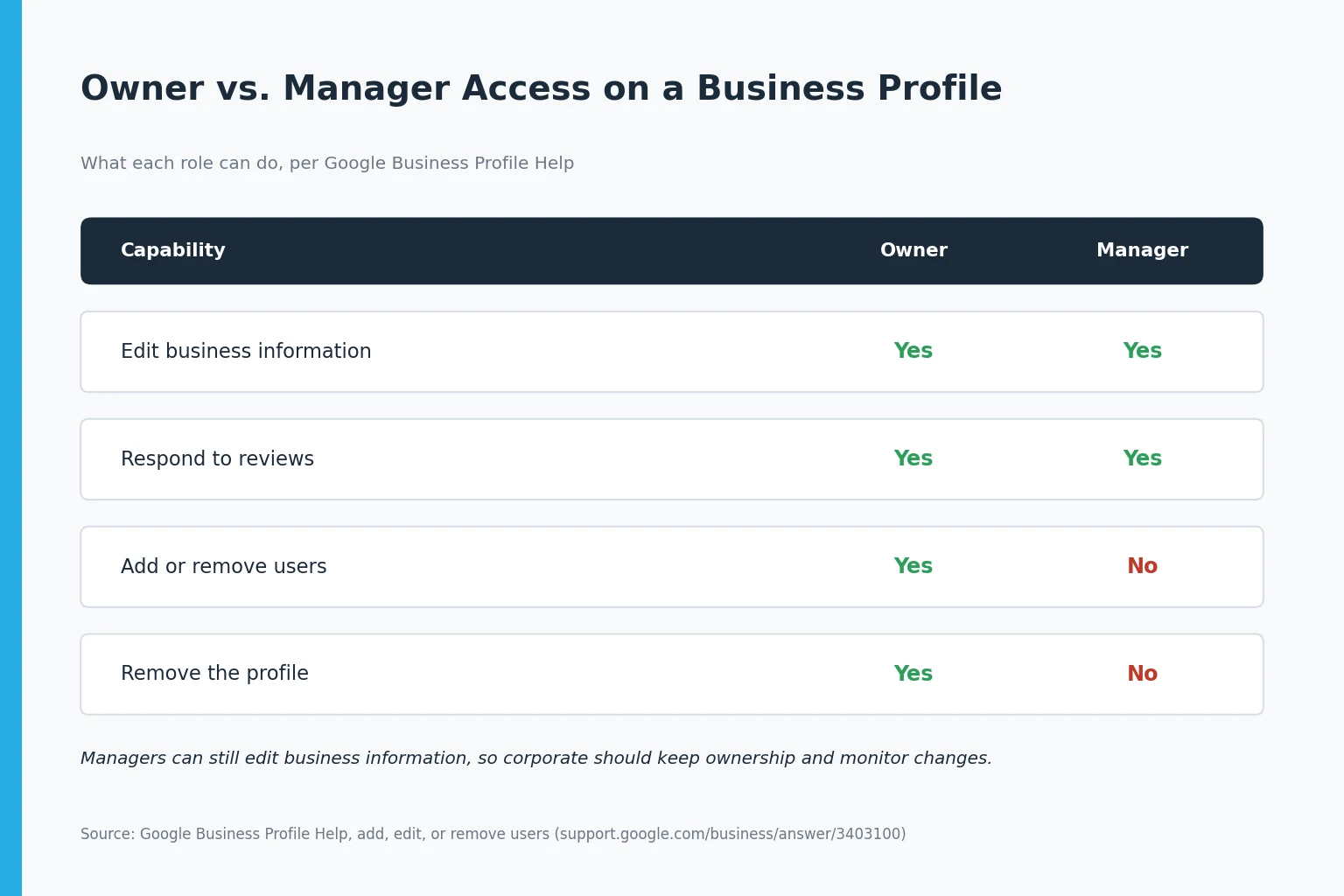Click Manager 'No' in Remove the profile row
The image size is (1344, 896).
tap(1142, 674)
